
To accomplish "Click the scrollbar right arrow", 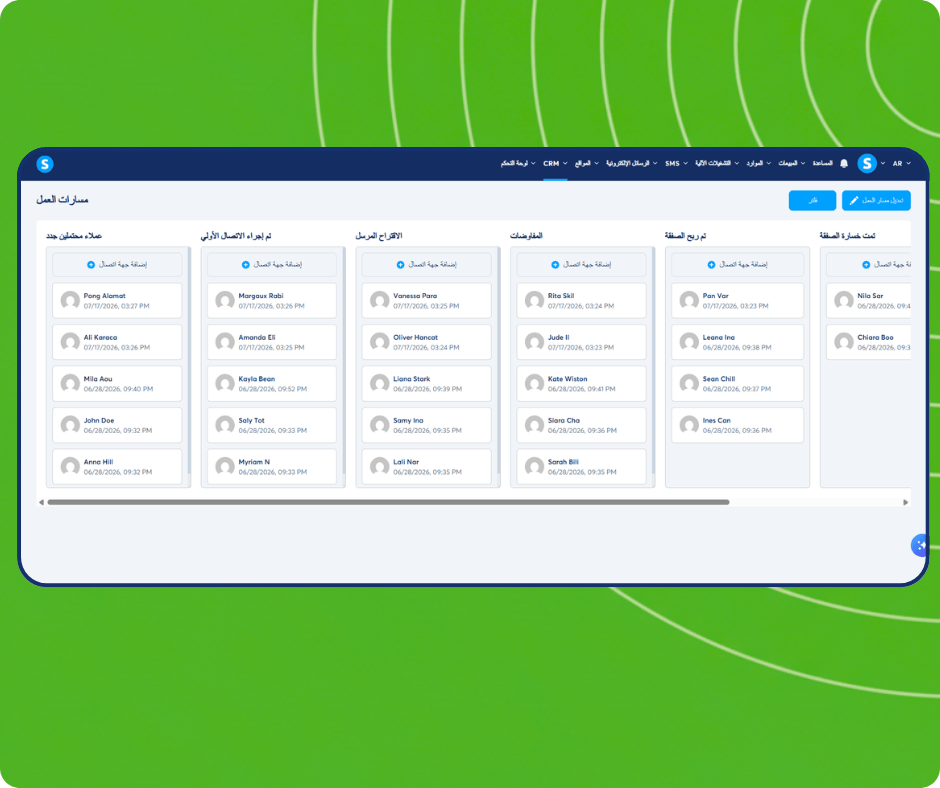I will [905, 503].
